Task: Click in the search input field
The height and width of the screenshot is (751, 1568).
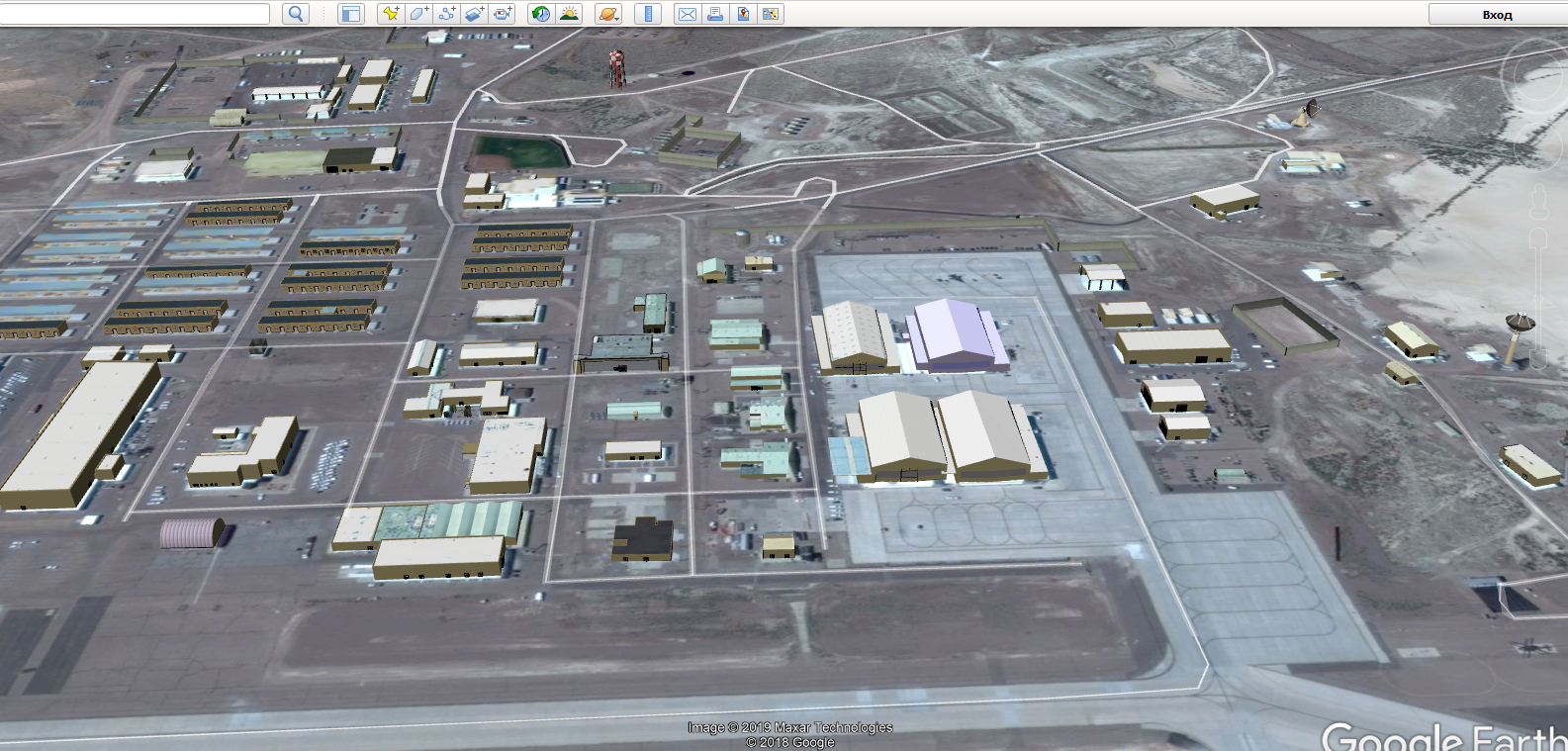Action: [135, 14]
